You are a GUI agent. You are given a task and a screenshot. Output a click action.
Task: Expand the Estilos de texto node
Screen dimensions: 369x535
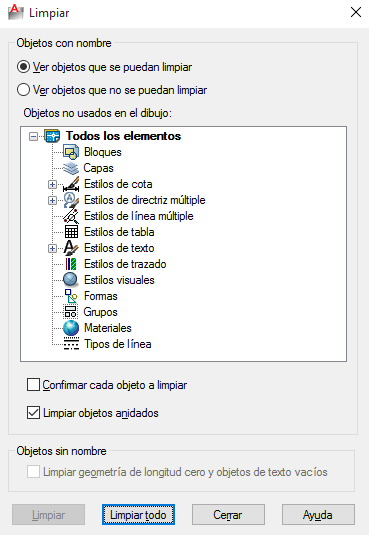tap(52, 248)
